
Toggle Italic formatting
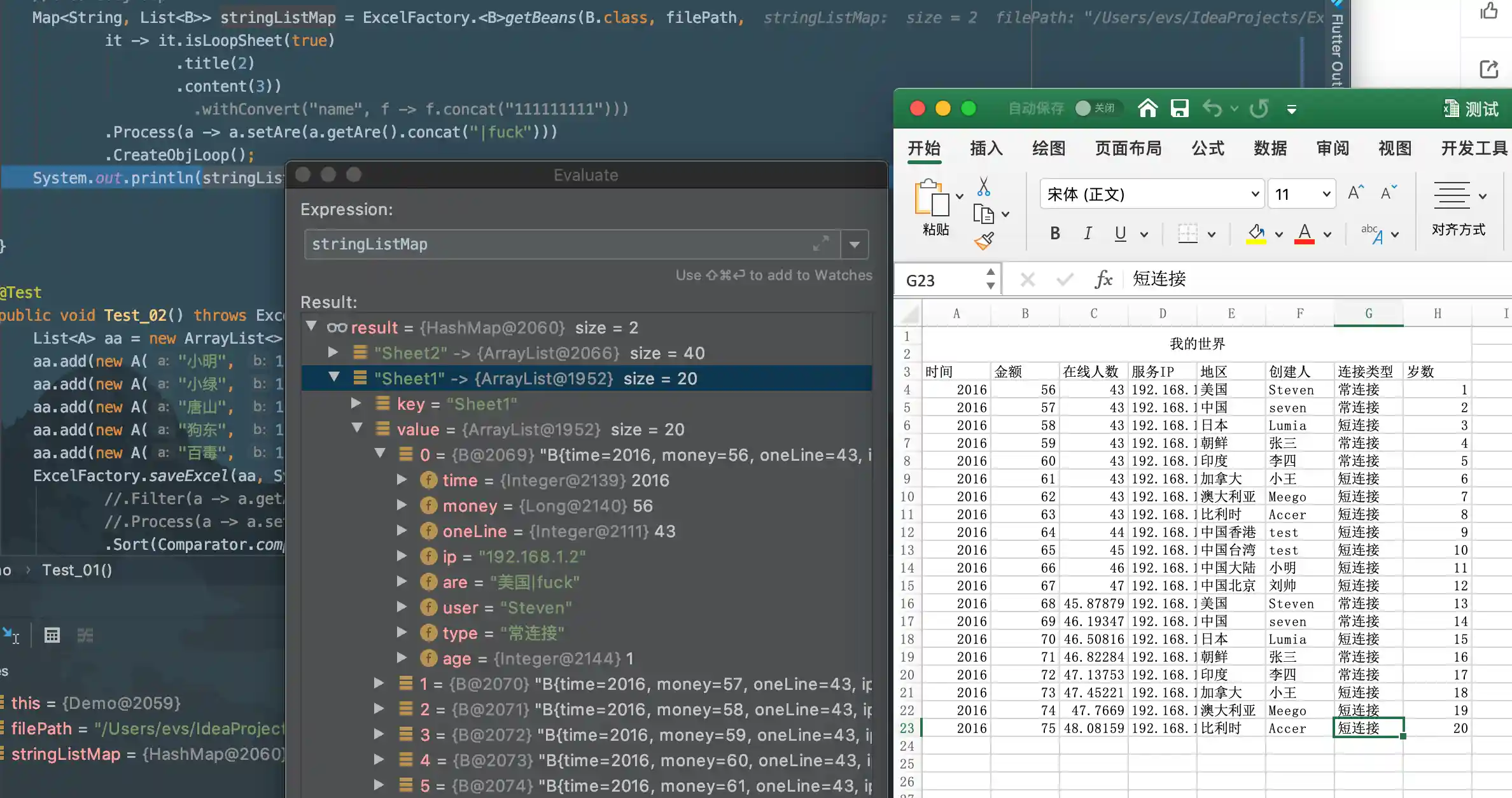pos(1088,234)
